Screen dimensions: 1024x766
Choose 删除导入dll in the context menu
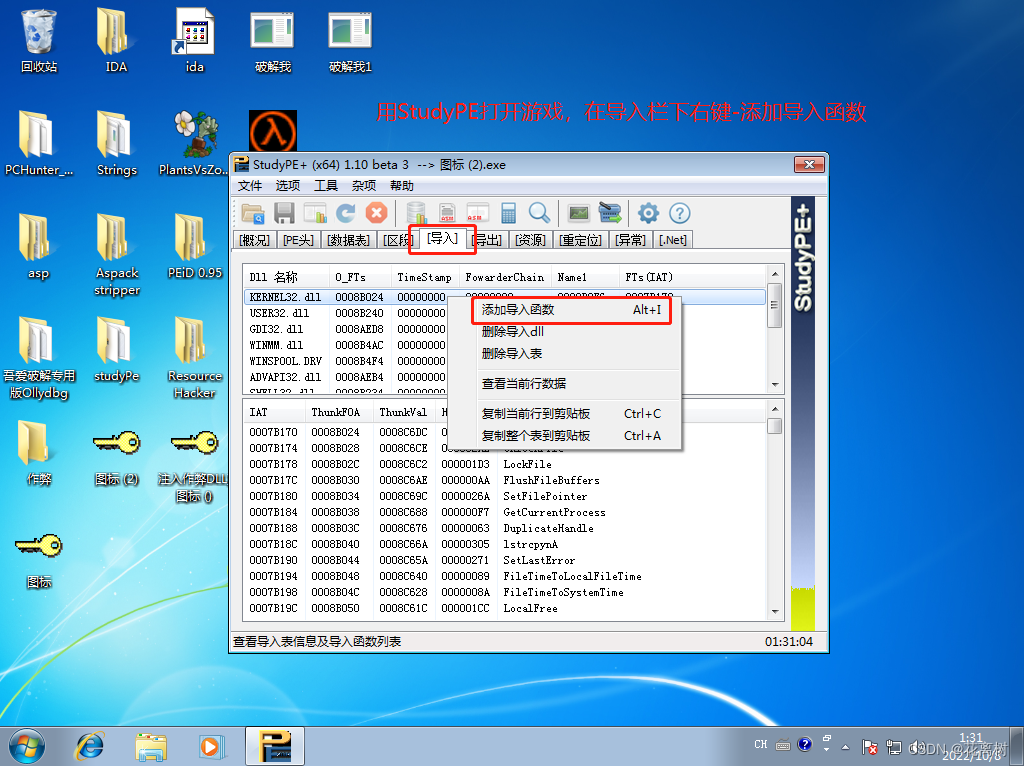(x=566, y=332)
